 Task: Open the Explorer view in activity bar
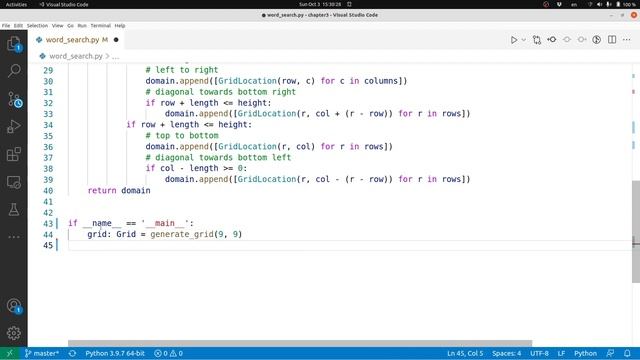[x=14, y=44]
